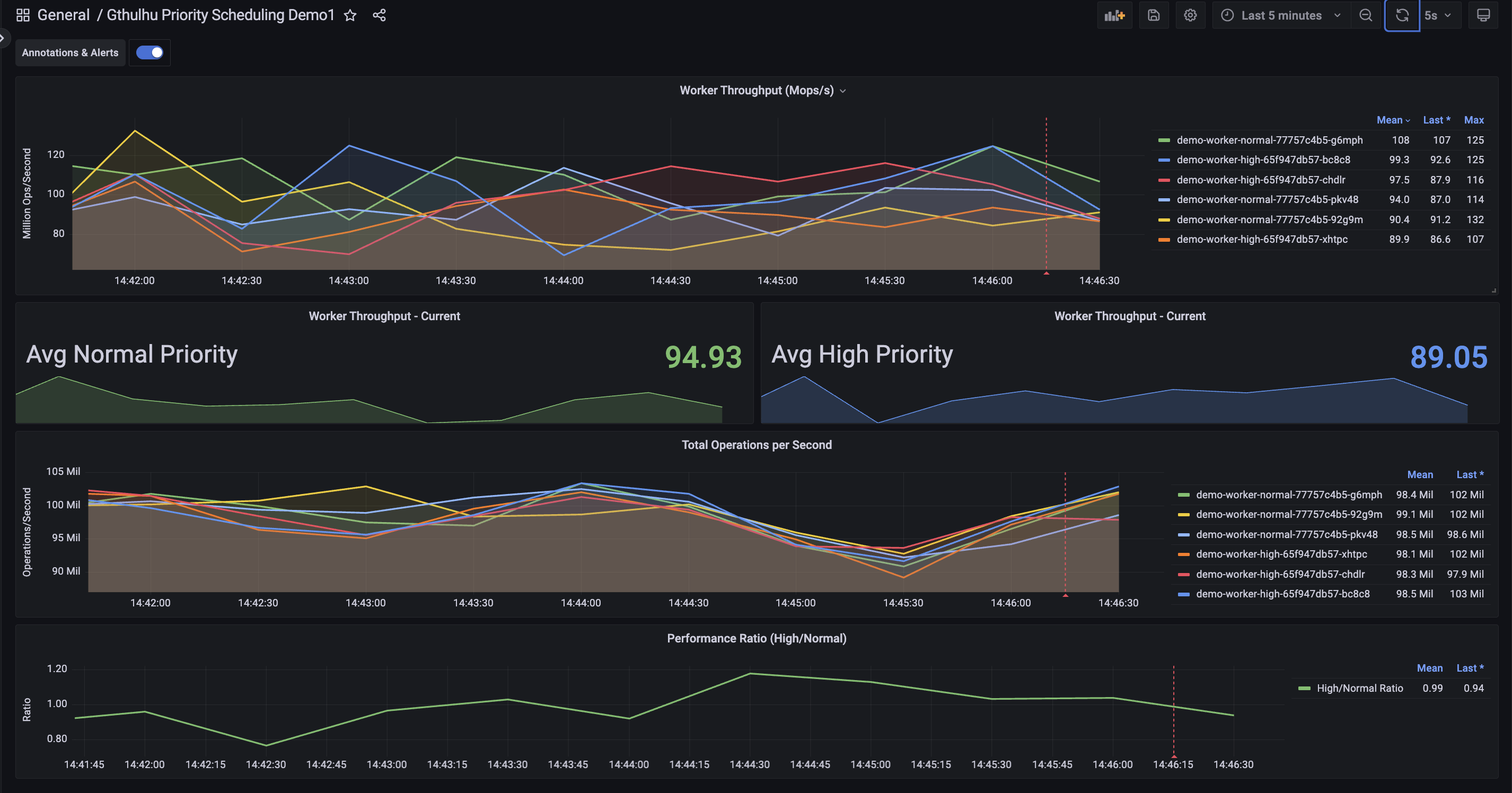Save the dashboard using disk icon
The width and height of the screenshot is (1512, 793).
pos(1154,15)
